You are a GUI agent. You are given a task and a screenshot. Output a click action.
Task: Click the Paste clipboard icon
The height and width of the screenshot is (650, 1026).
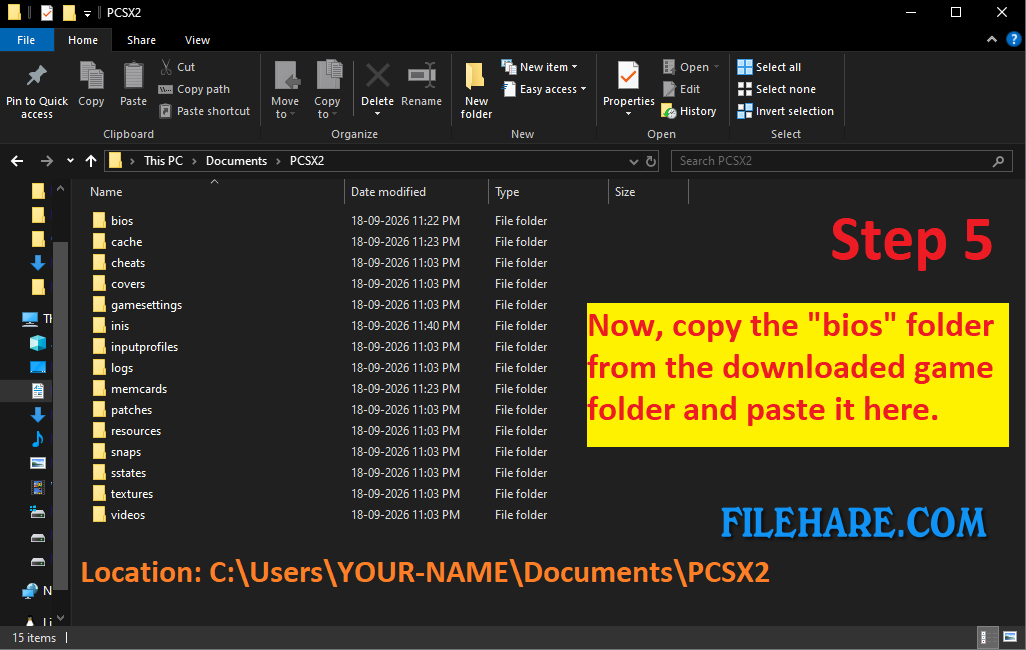point(133,75)
